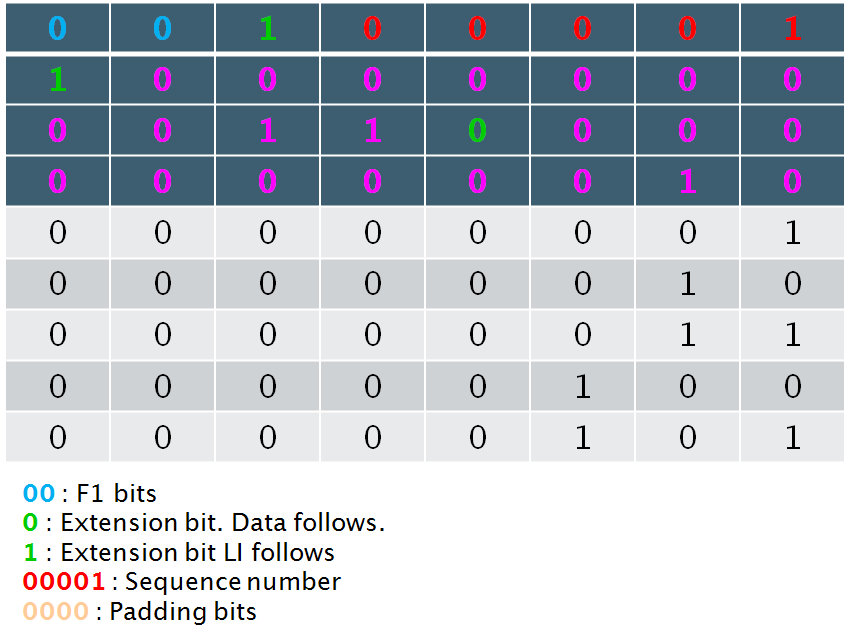855x637 pixels.
Task: Click the green 0 in the third row
Action: (x=477, y=131)
